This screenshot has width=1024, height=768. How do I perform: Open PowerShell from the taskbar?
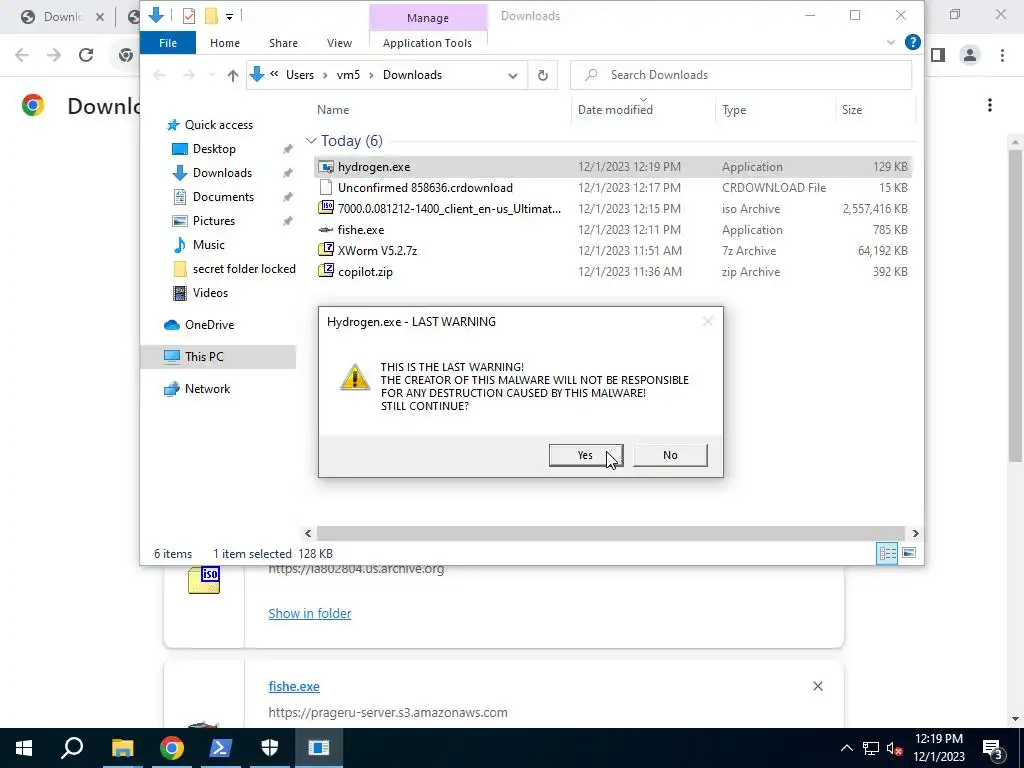click(220, 748)
